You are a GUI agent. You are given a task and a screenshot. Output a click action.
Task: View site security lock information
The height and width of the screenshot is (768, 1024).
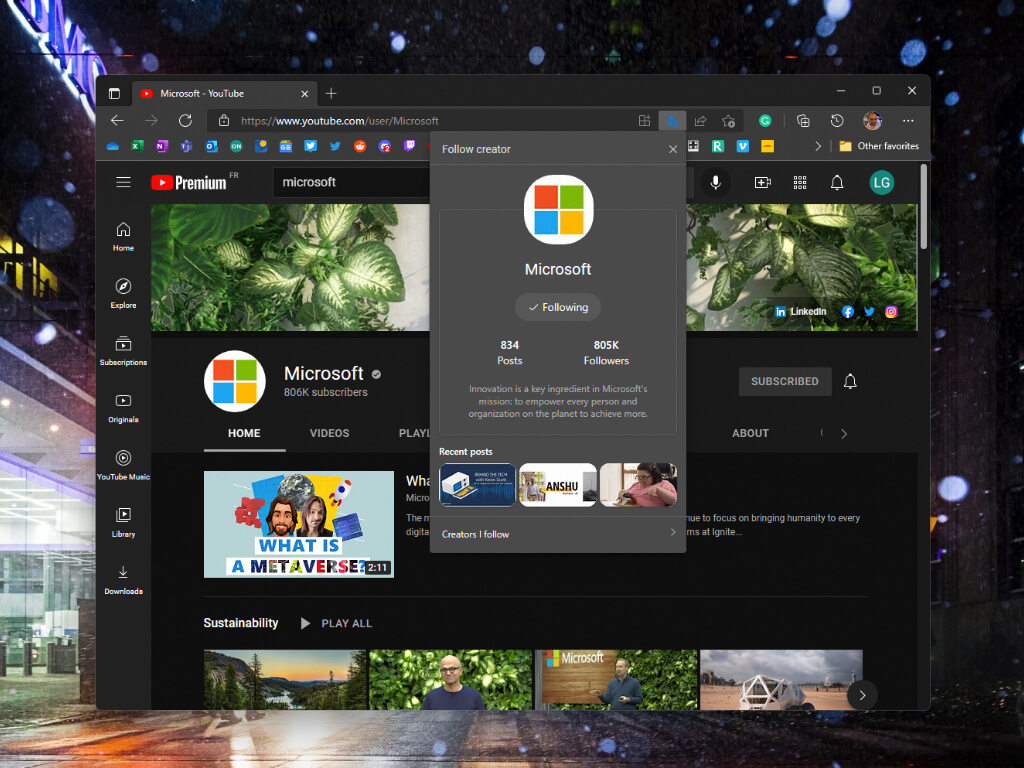pyautogui.click(x=224, y=121)
